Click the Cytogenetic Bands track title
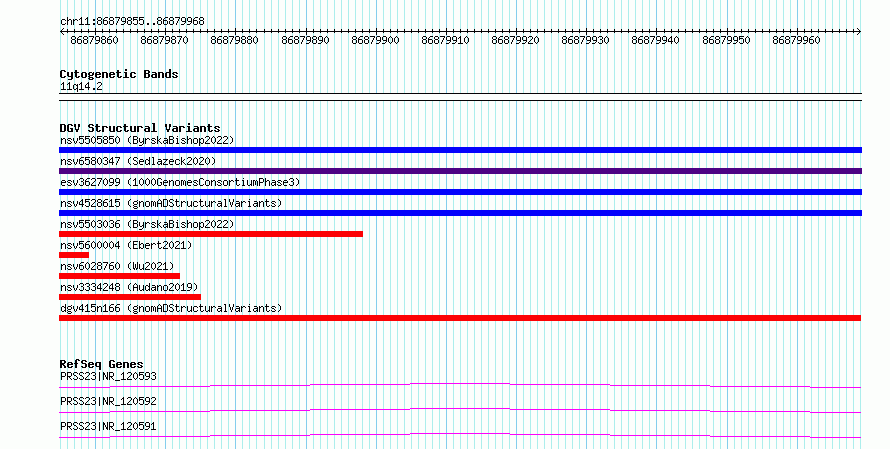 click(119, 74)
